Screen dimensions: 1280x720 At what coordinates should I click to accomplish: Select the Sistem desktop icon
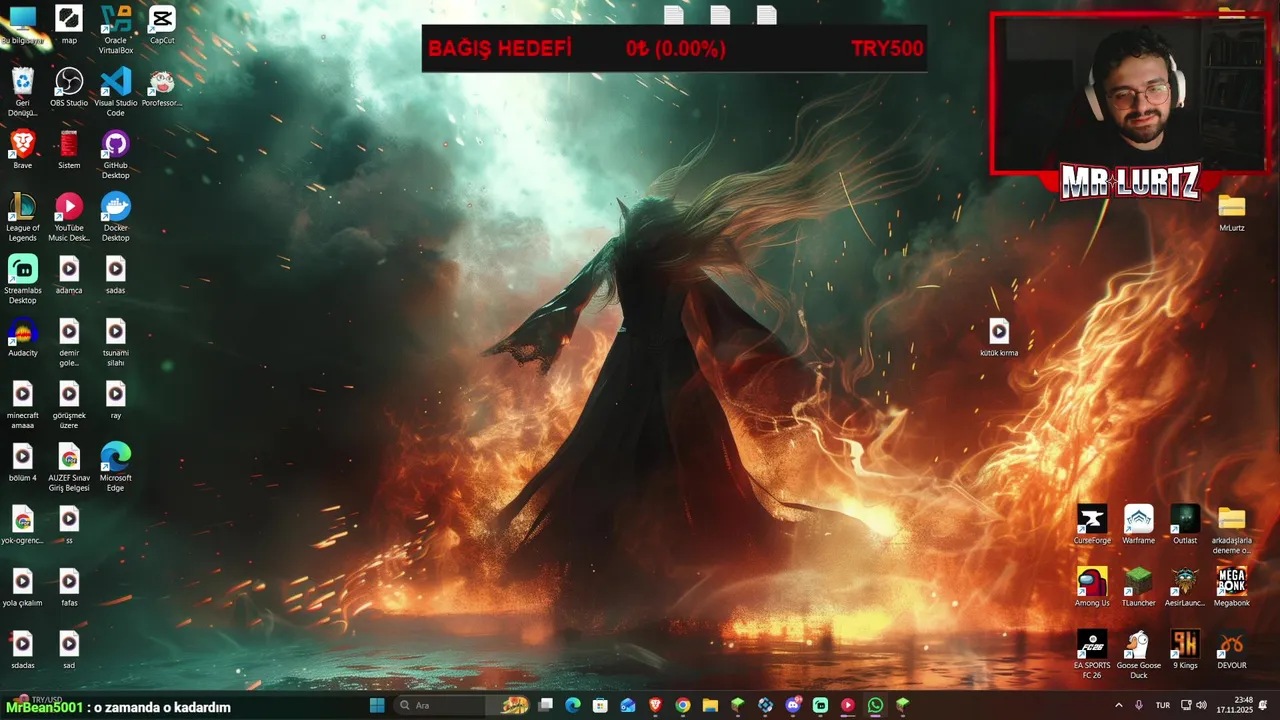[x=69, y=149]
